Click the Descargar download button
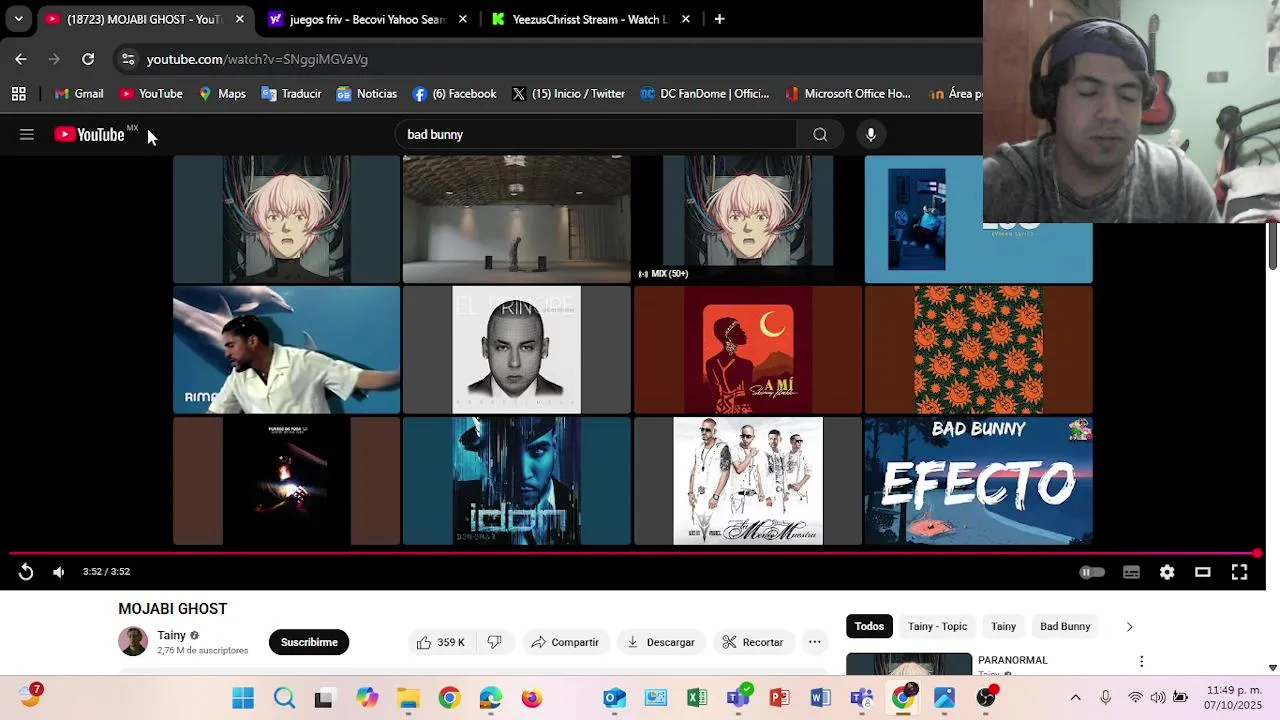 click(660, 642)
